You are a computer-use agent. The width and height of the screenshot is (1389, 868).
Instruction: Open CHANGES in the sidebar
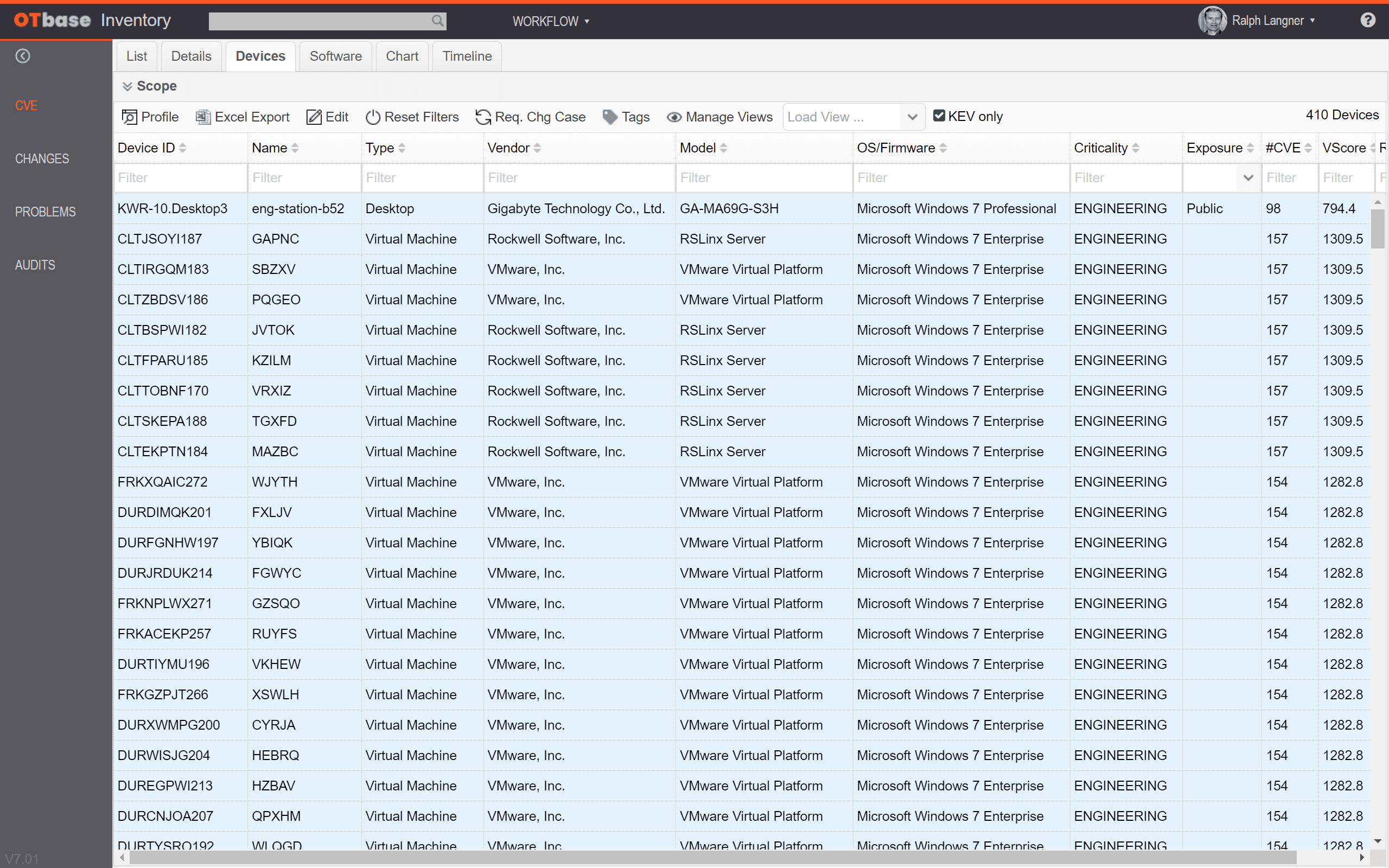[42, 158]
